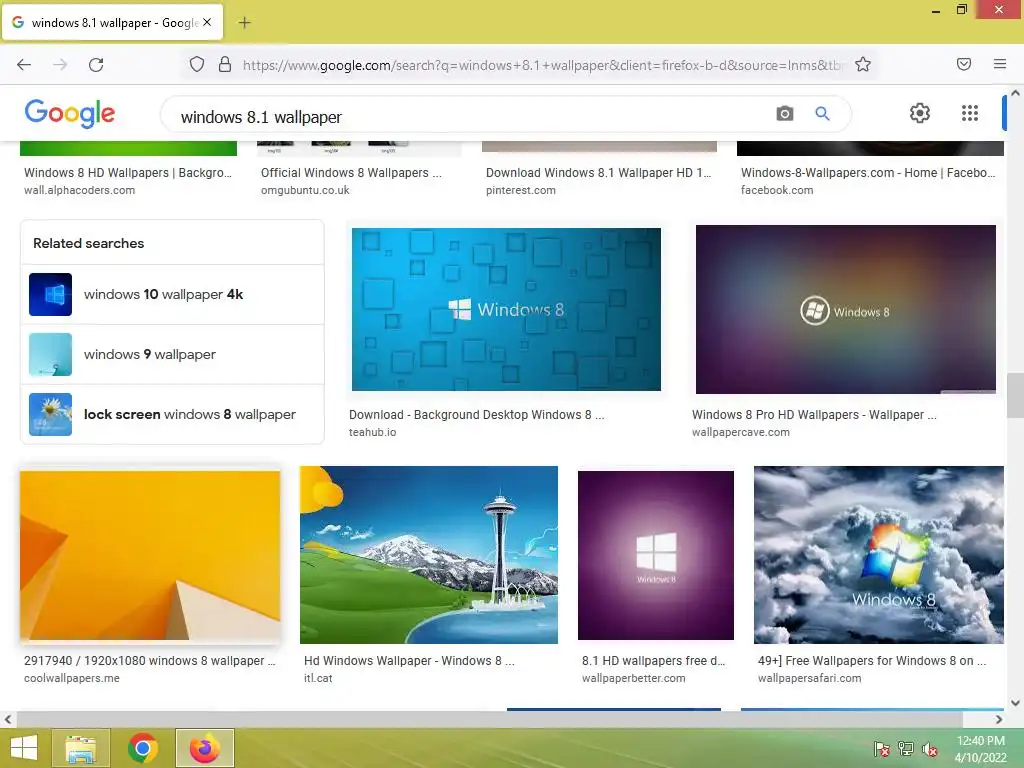Go back with the browser back arrow
1024x768 pixels.
(24, 64)
